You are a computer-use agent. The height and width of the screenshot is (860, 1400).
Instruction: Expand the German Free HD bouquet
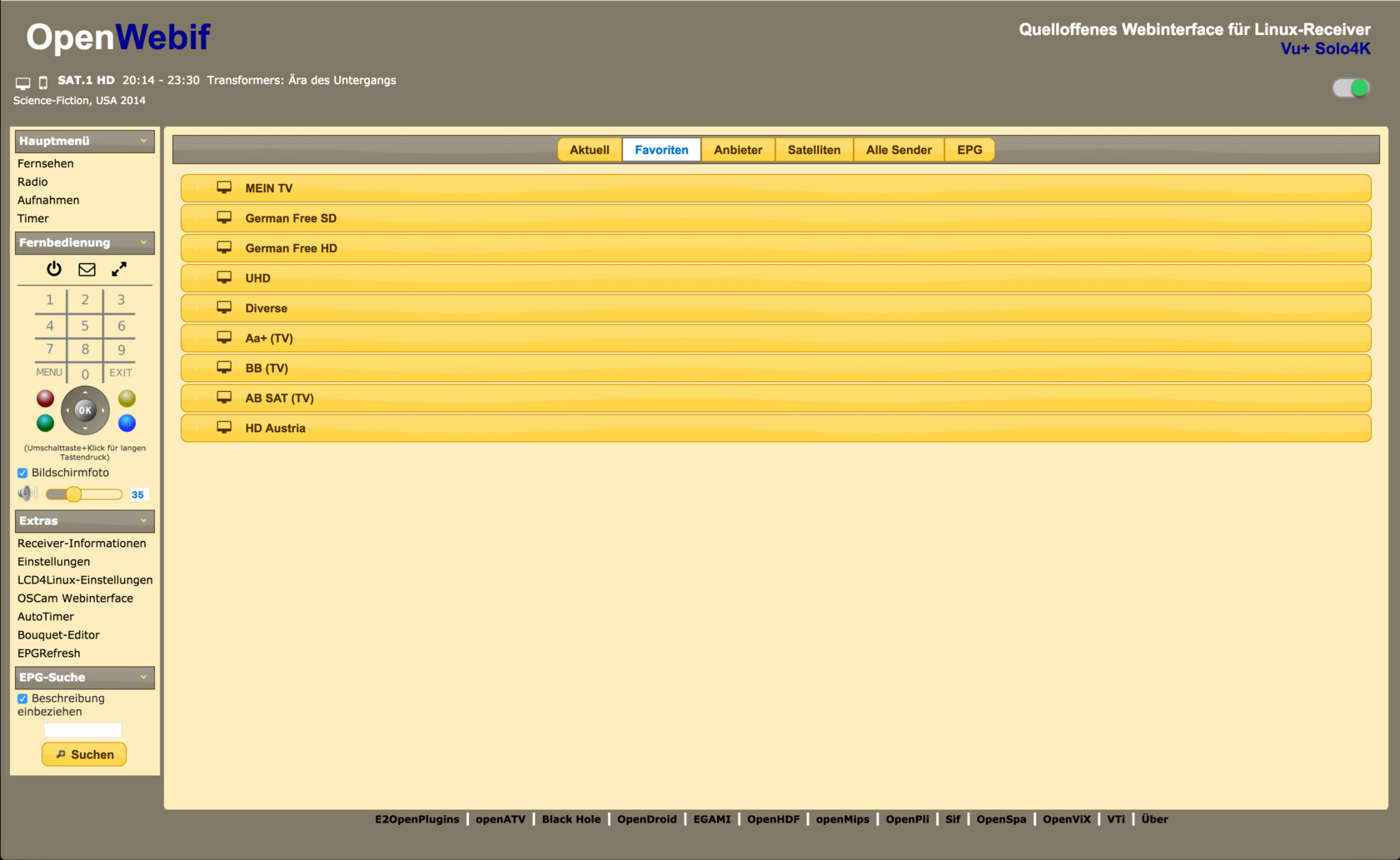tap(291, 248)
